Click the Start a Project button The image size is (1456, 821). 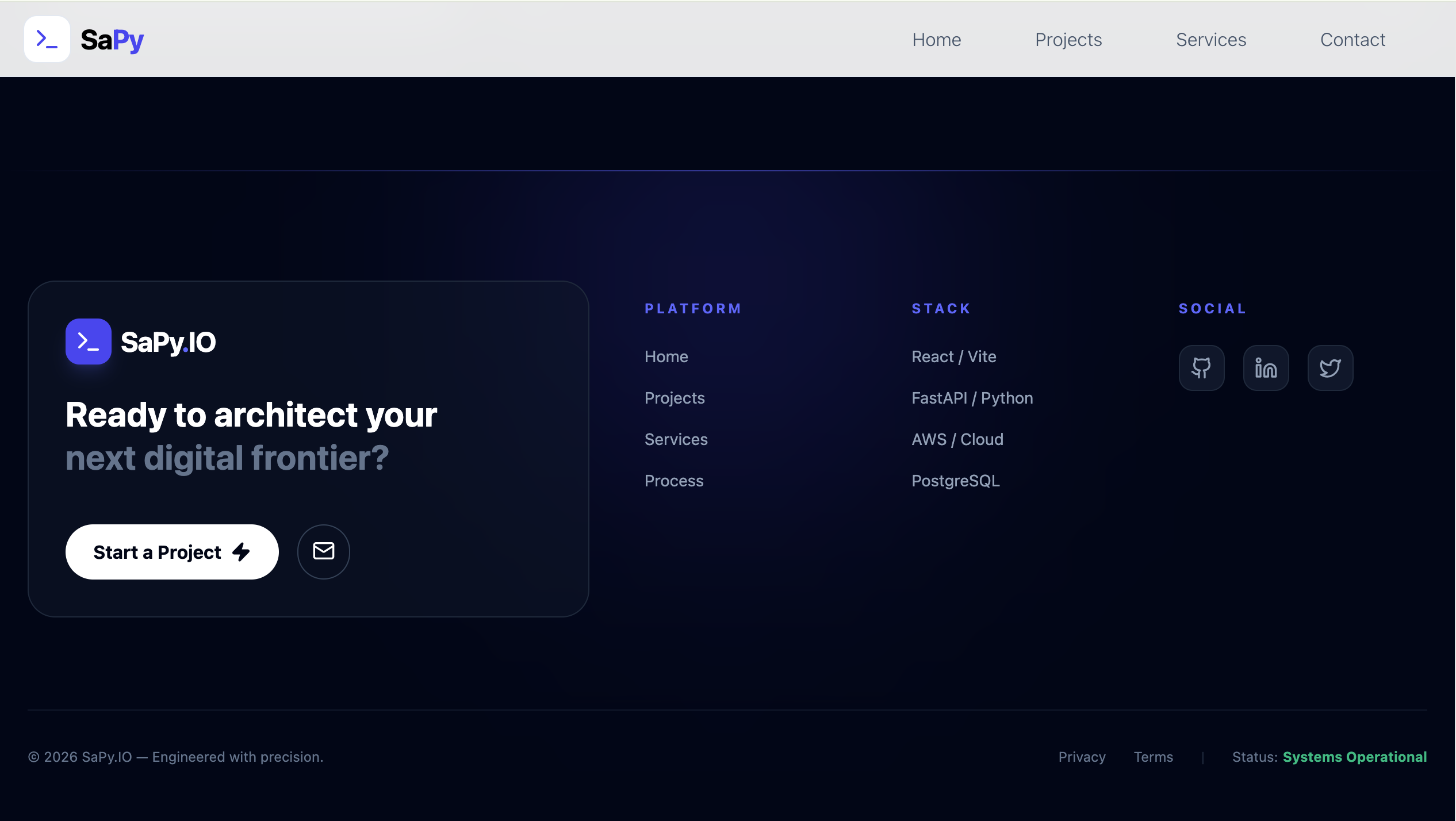point(172,552)
